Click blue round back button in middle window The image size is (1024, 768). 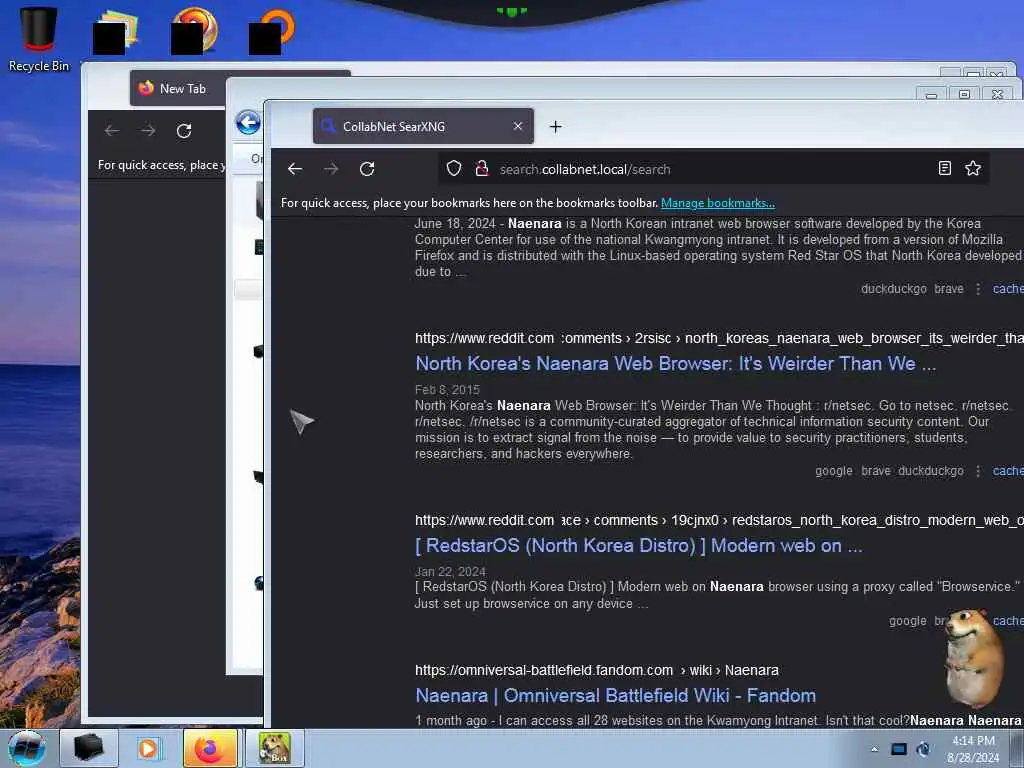click(x=248, y=123)
